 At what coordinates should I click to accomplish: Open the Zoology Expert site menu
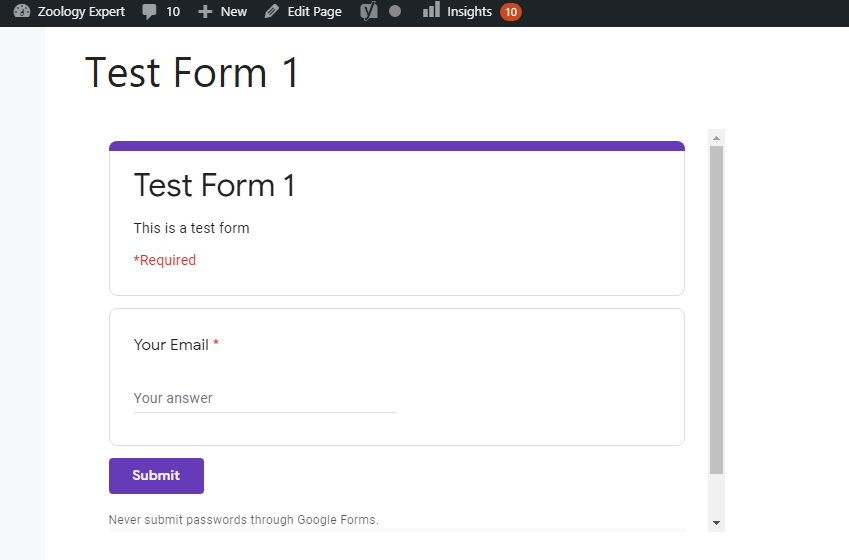coord(81,12)
